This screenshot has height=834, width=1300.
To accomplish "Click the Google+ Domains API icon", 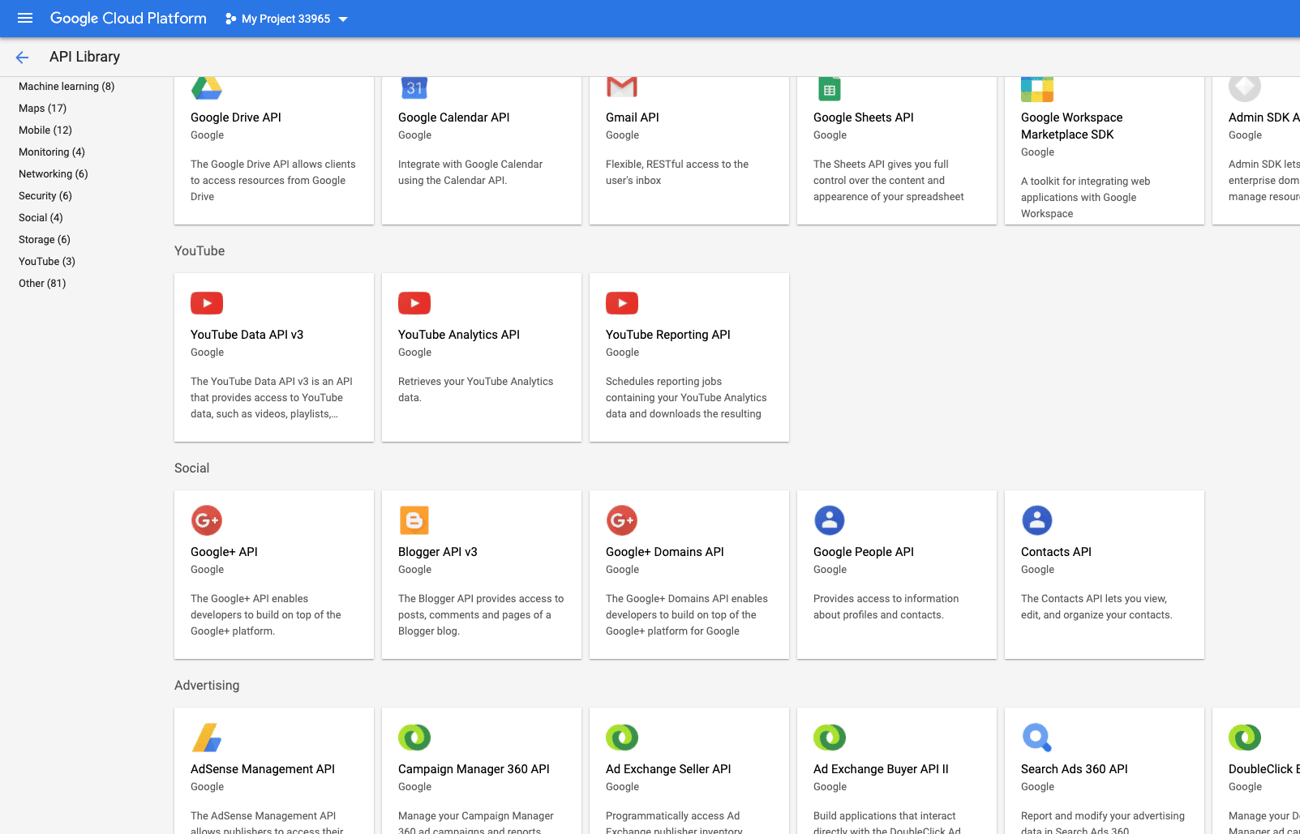I will click(x=622, y=520).
